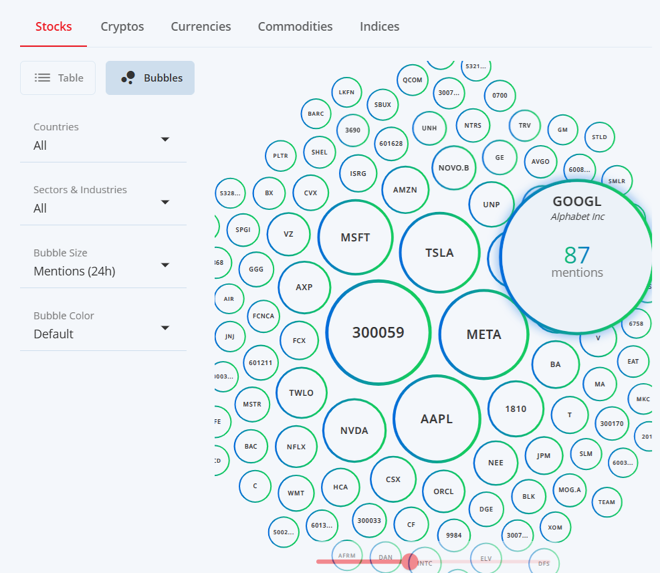
Task: Switch to the Stocks tab
Action: (x=53, y=27)
